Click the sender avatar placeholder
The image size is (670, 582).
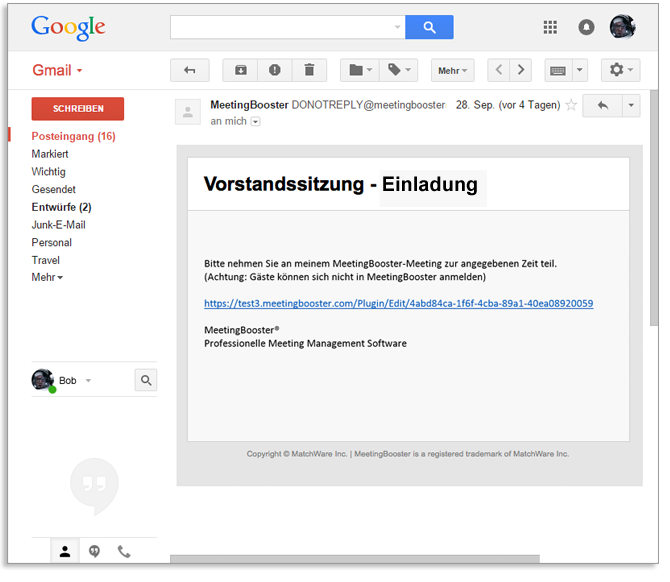(188, 112)
